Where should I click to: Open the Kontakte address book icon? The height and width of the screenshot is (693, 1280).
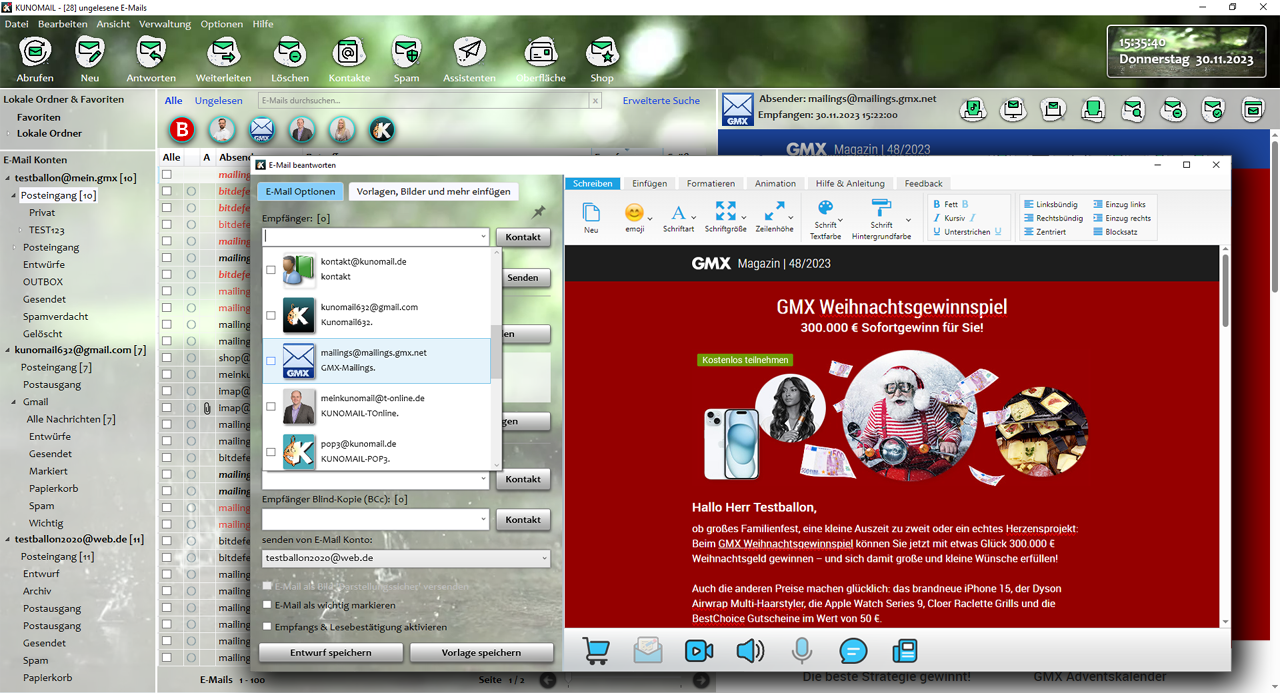coord(349,51)
